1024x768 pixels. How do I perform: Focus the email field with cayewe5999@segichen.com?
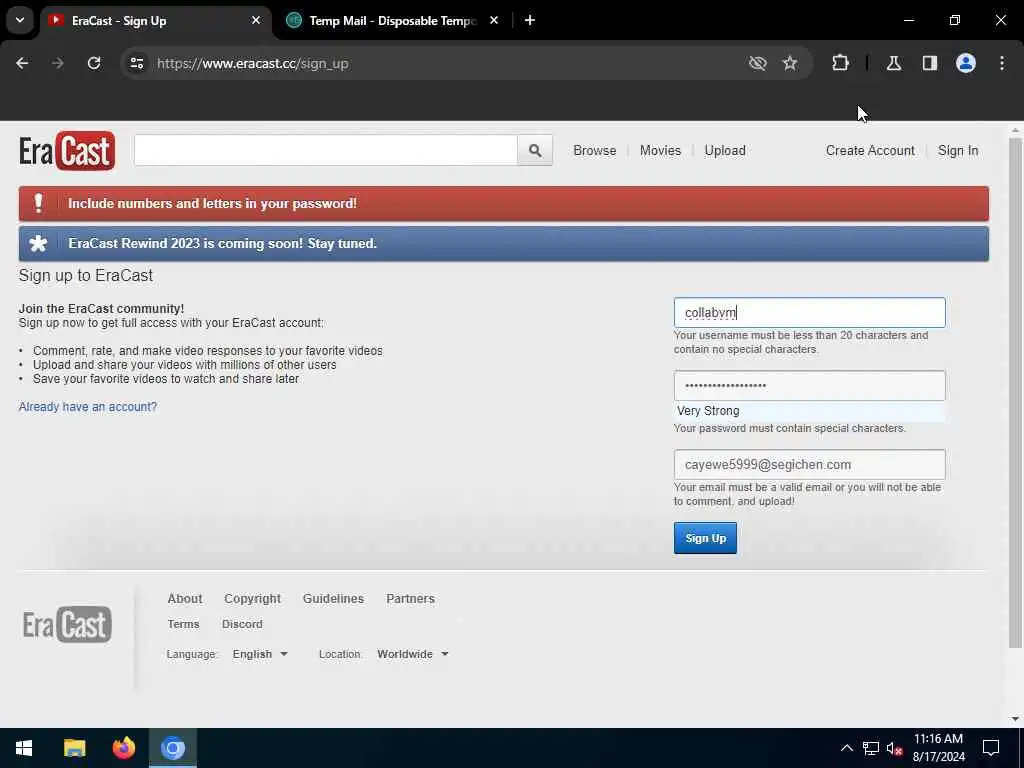(x=810, y=465)
